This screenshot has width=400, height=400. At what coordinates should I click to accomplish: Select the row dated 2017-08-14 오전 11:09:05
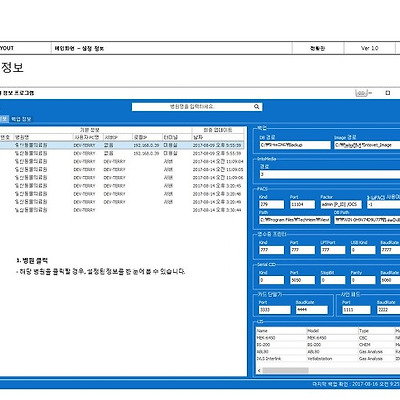(122, 169)
